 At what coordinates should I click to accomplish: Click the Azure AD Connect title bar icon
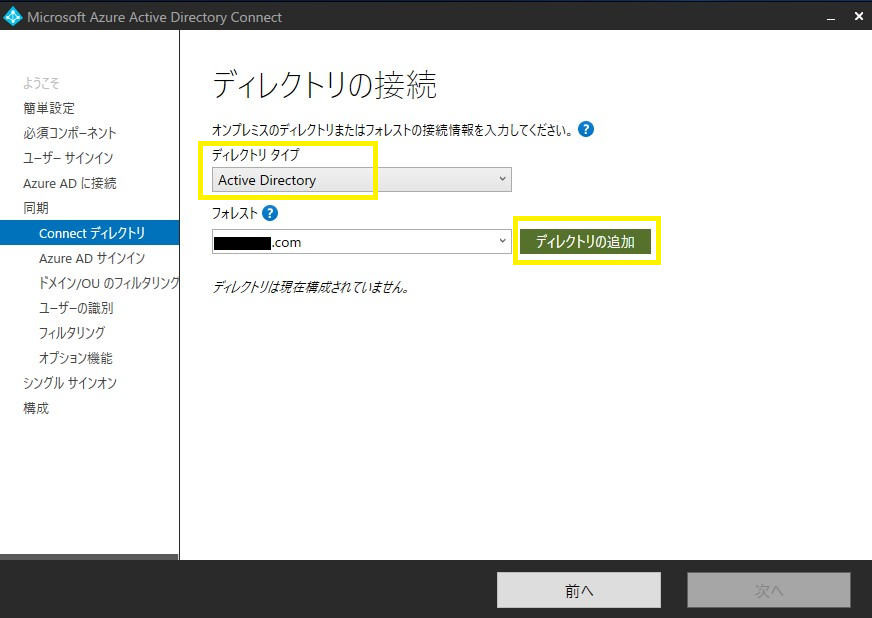[12, 17]
